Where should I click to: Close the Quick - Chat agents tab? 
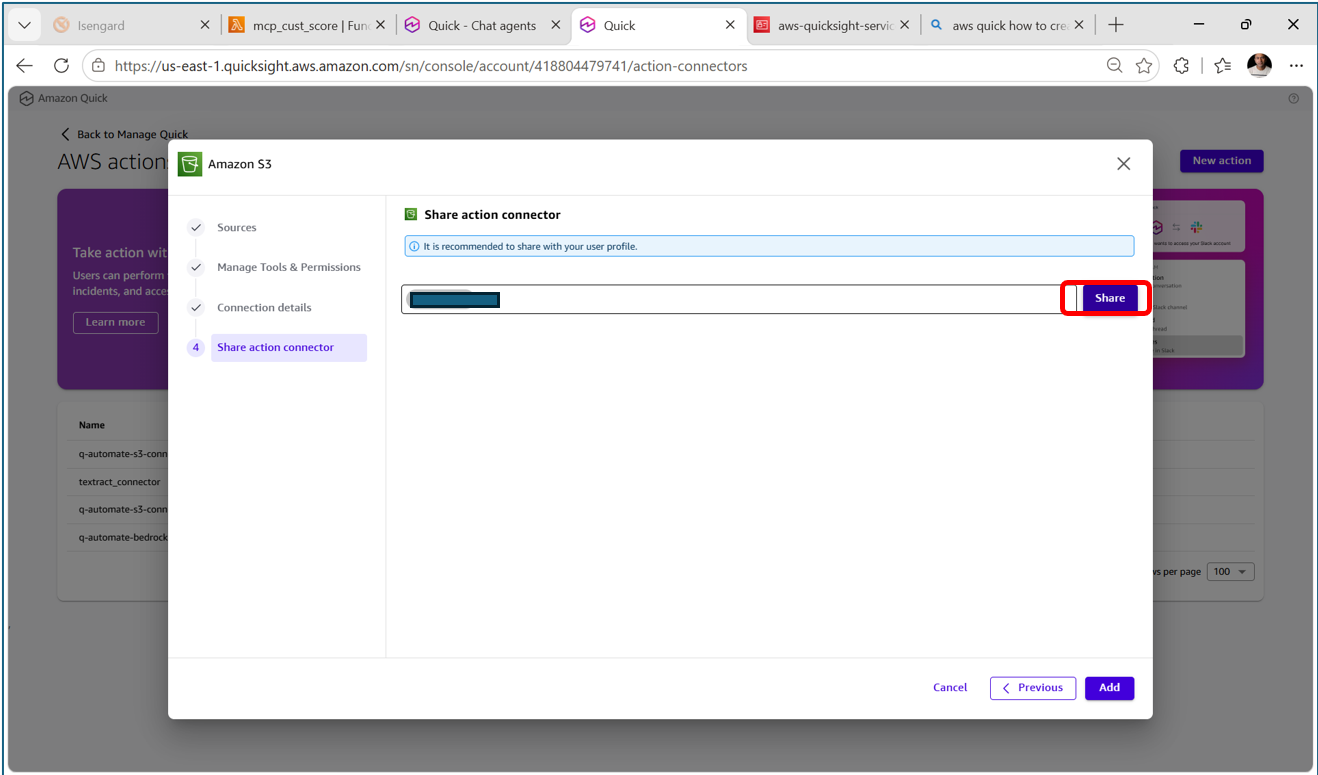point(556,26)
